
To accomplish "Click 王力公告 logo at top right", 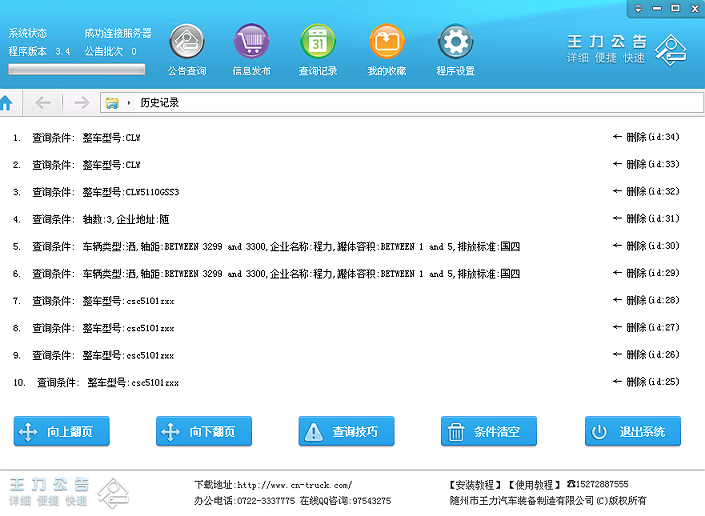I will (x=626, y=49).
